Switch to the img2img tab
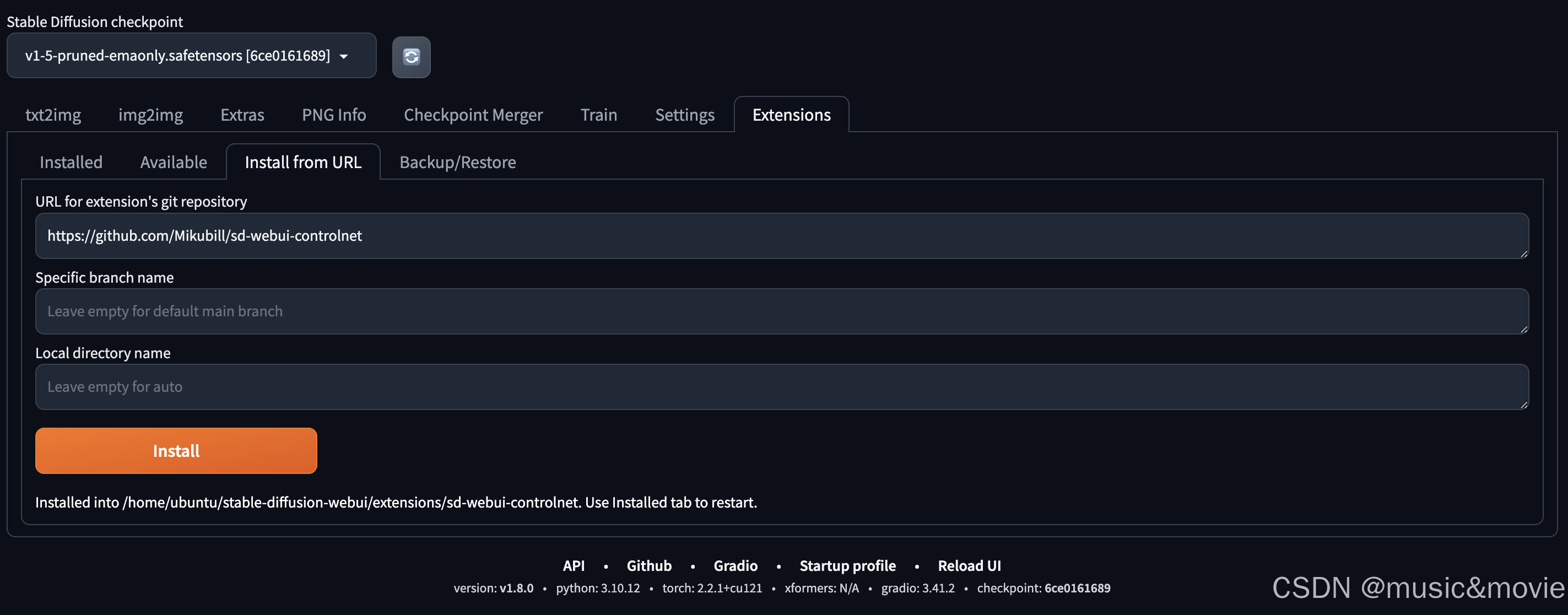The image size is (1568, 615). coord(150,115)
